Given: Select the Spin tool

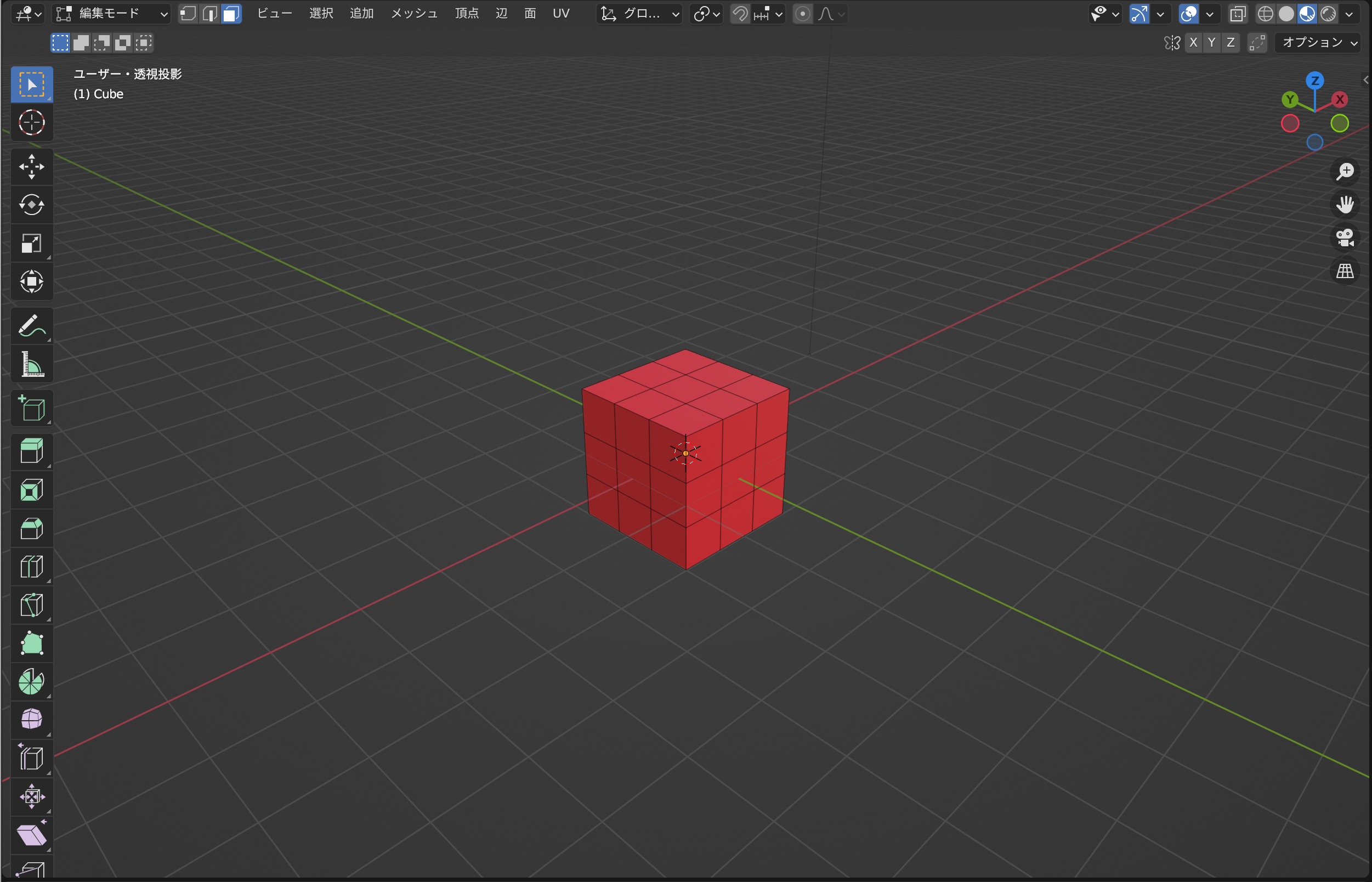Looking at the screenshot, I should click(31, 682).
